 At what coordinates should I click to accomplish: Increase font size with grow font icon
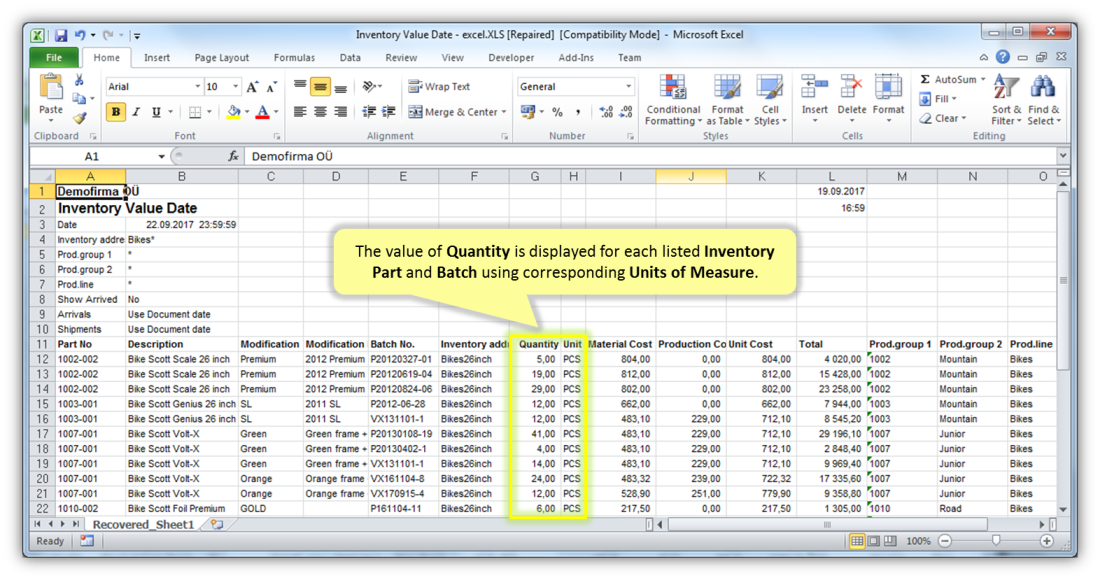253,87
